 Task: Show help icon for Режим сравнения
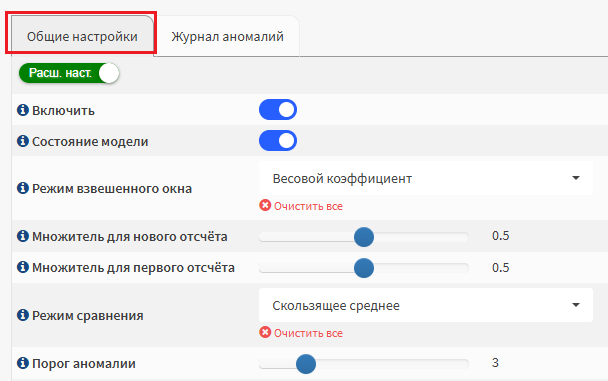[23, 315]
